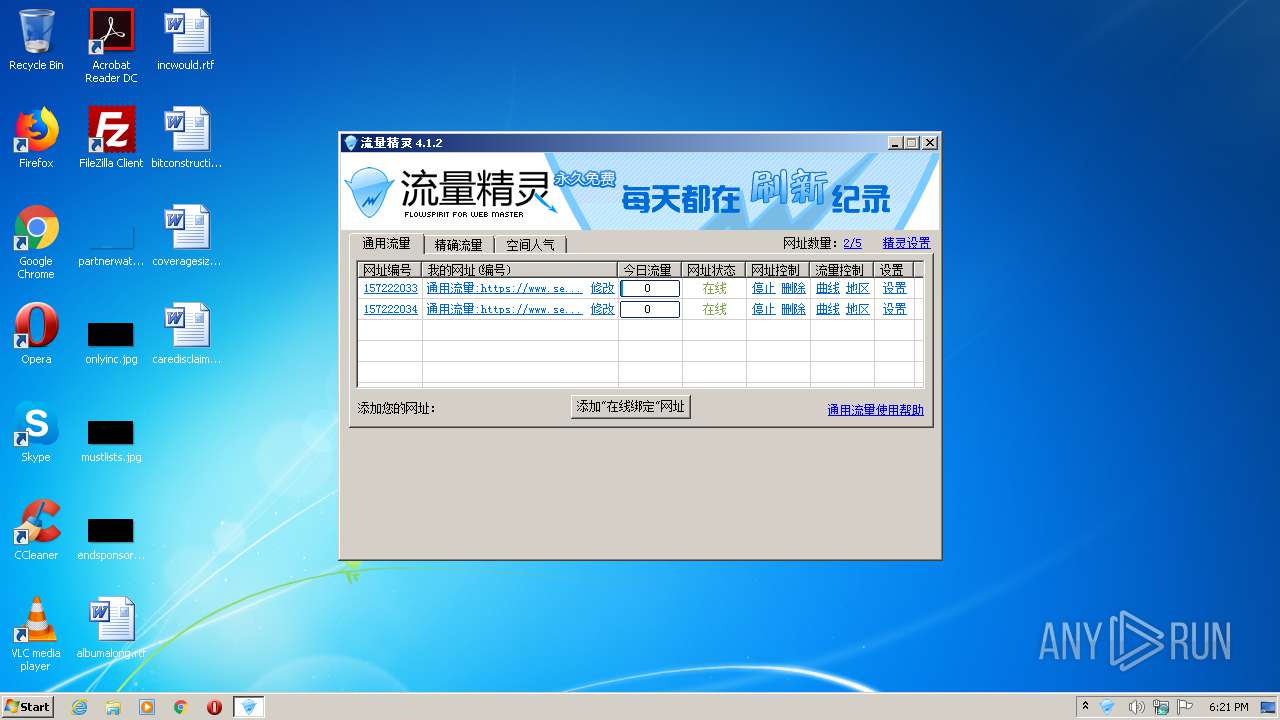This screenshot has width=1280, height=720.
Task: Click the 2/5 URL count link
Action: 852,243
